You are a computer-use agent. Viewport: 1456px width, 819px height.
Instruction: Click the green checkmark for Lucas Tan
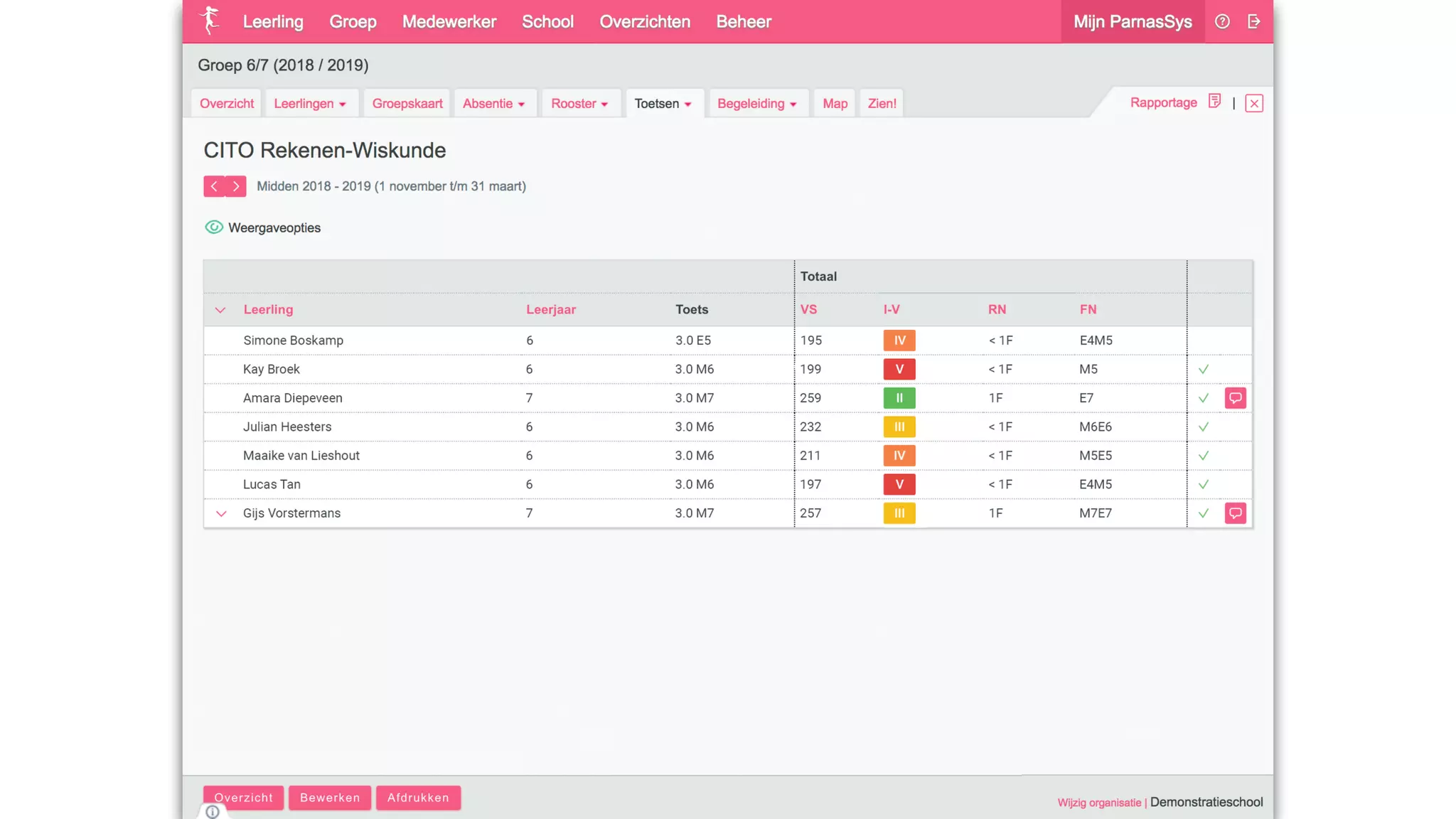point(1203,485)
